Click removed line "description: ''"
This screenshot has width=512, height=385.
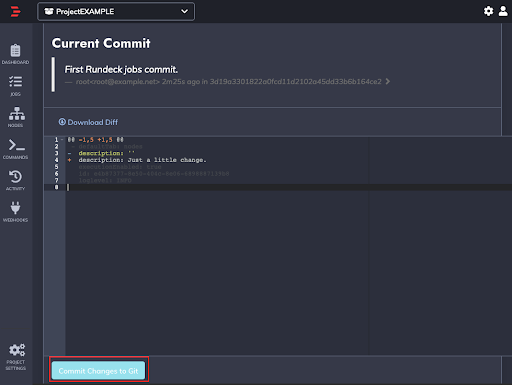(x=107, y=153)
